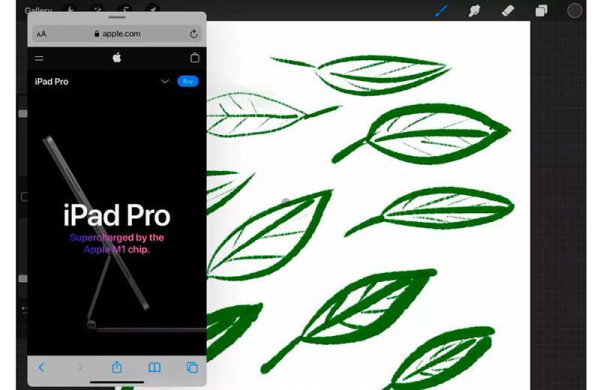The image size is (600, 390).
Task: Go to Apple home via Apple logo
Action: (117, 58)
